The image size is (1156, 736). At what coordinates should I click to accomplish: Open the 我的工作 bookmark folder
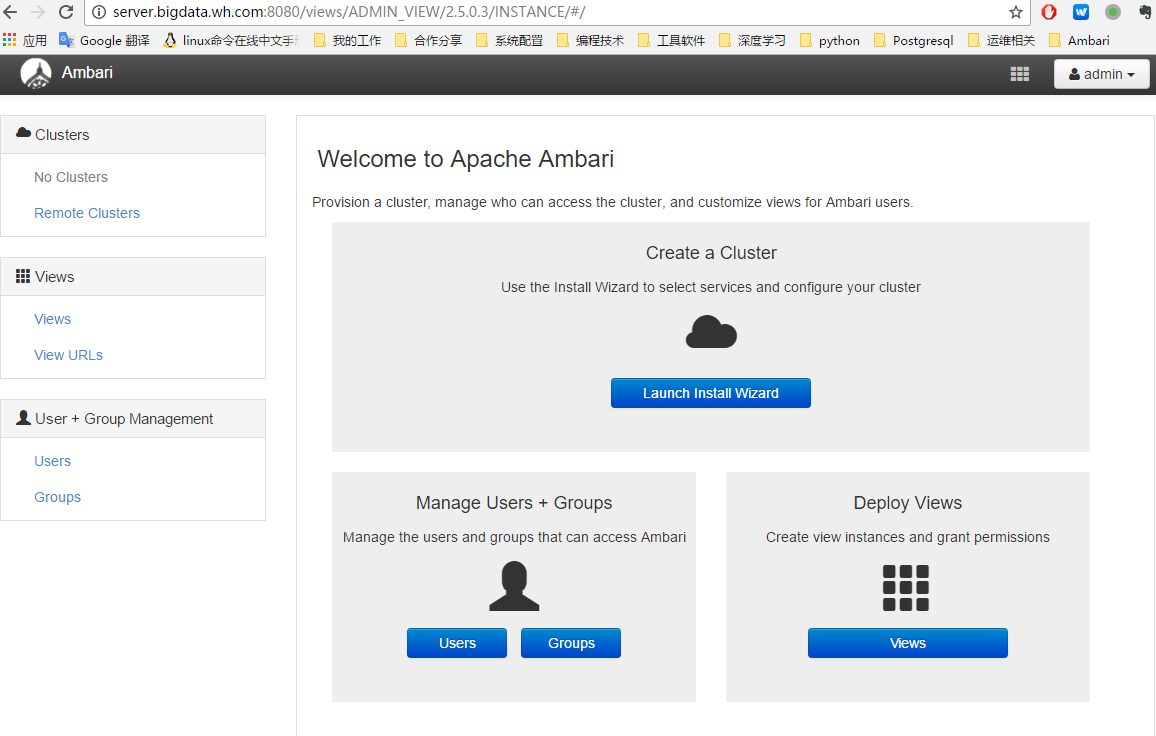point(347,40)
